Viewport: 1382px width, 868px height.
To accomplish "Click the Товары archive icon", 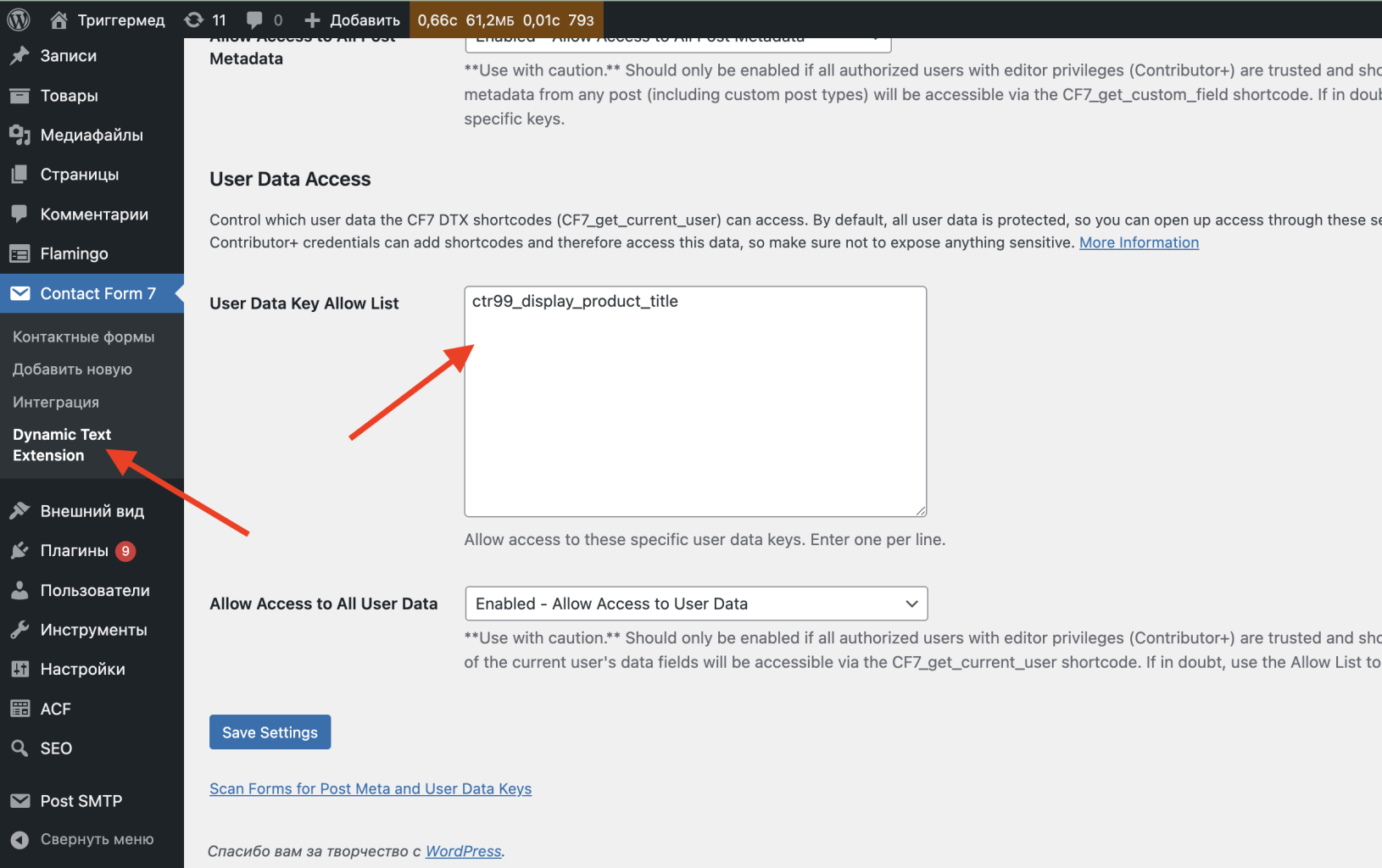I will point(20,96).
